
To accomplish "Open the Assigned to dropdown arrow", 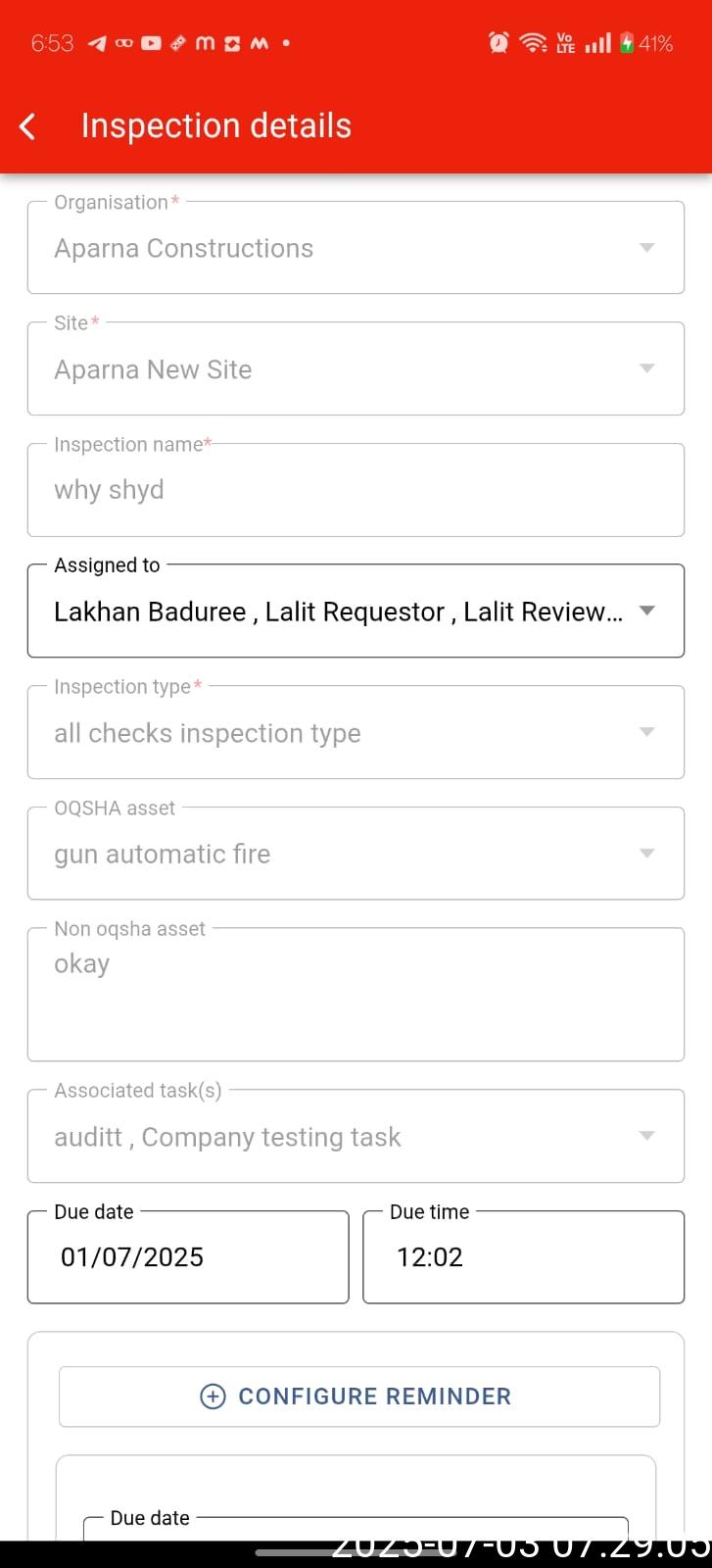I will pyautogui.click(x=646, y=611).
